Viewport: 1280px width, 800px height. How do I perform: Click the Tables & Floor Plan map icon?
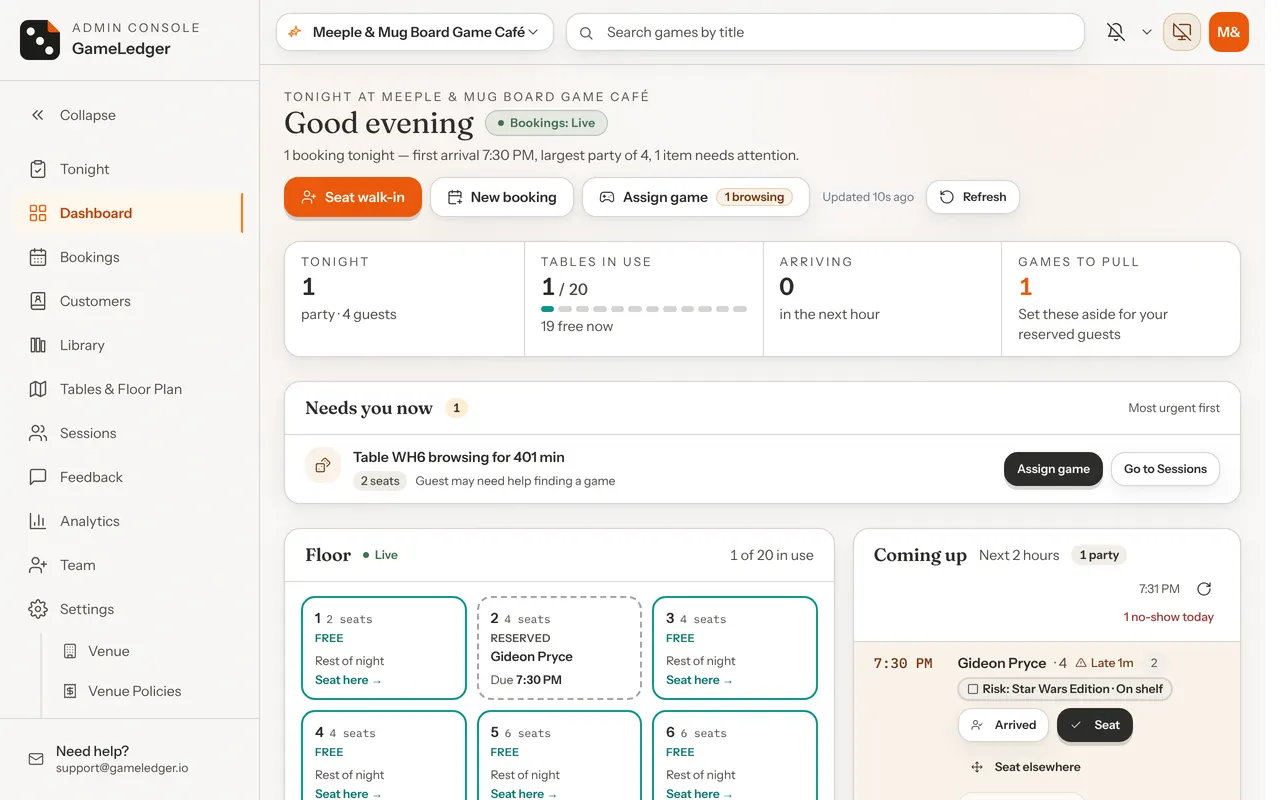pyautogui.click(x=38, y=389)
